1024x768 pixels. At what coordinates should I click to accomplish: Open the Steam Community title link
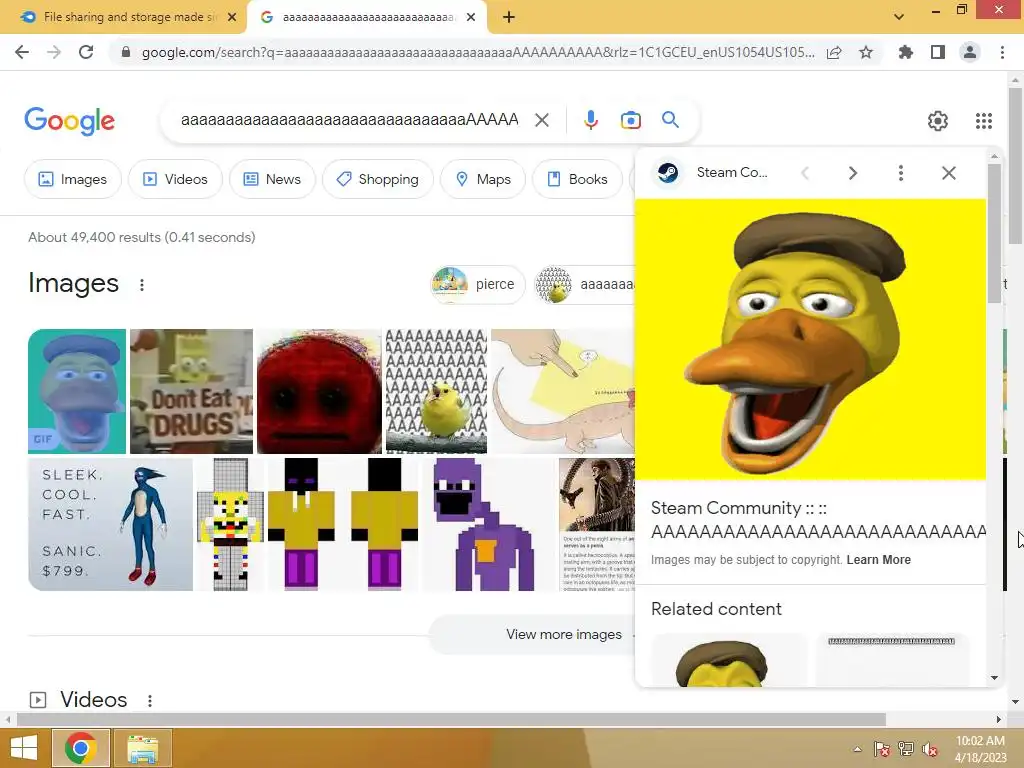(818, 520)
